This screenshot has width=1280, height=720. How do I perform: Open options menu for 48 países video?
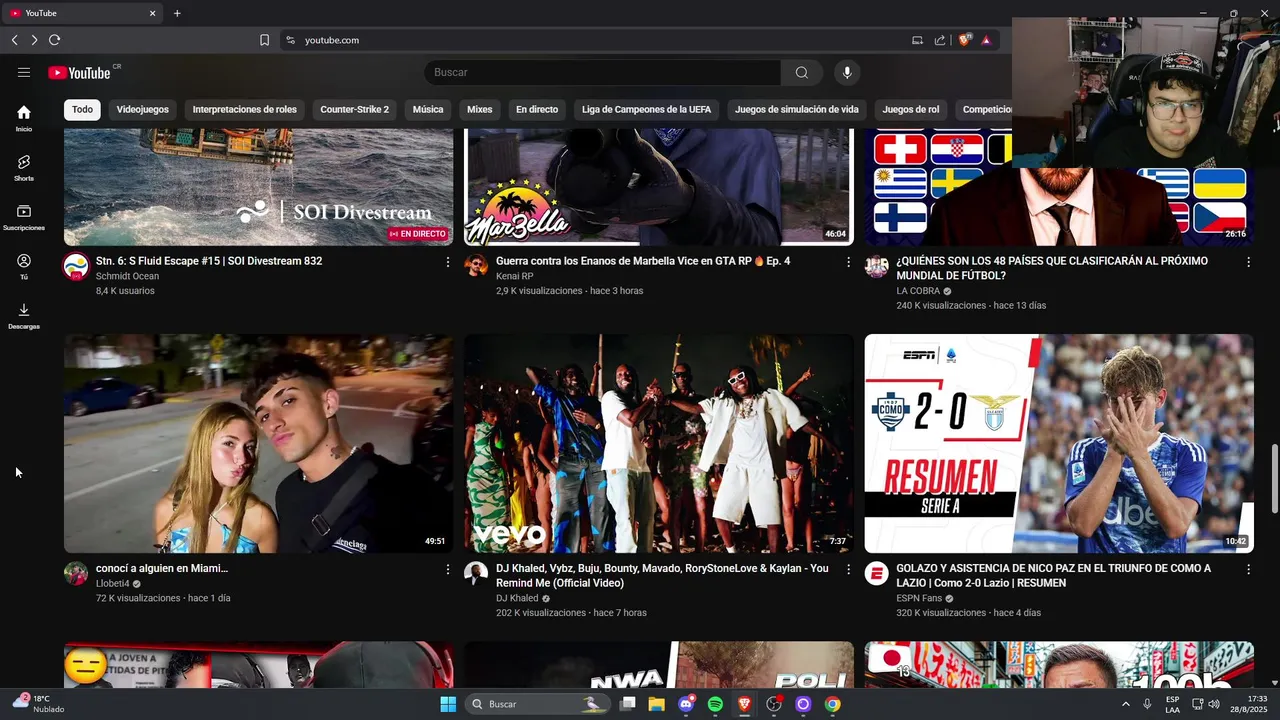tap(1248, 262)
